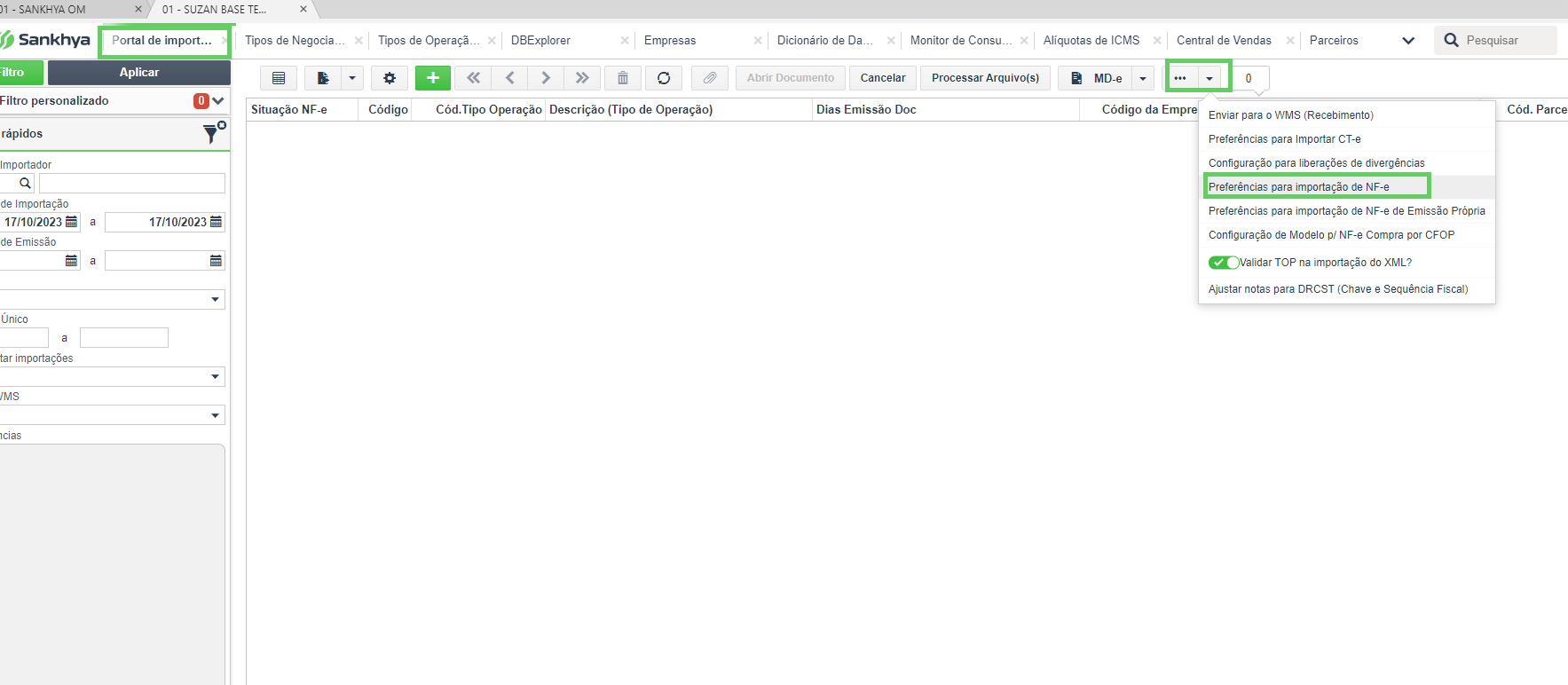1568x685 pixels.
Task: Switch to Monitor de Consulta tab
Action: pos(960,41)
